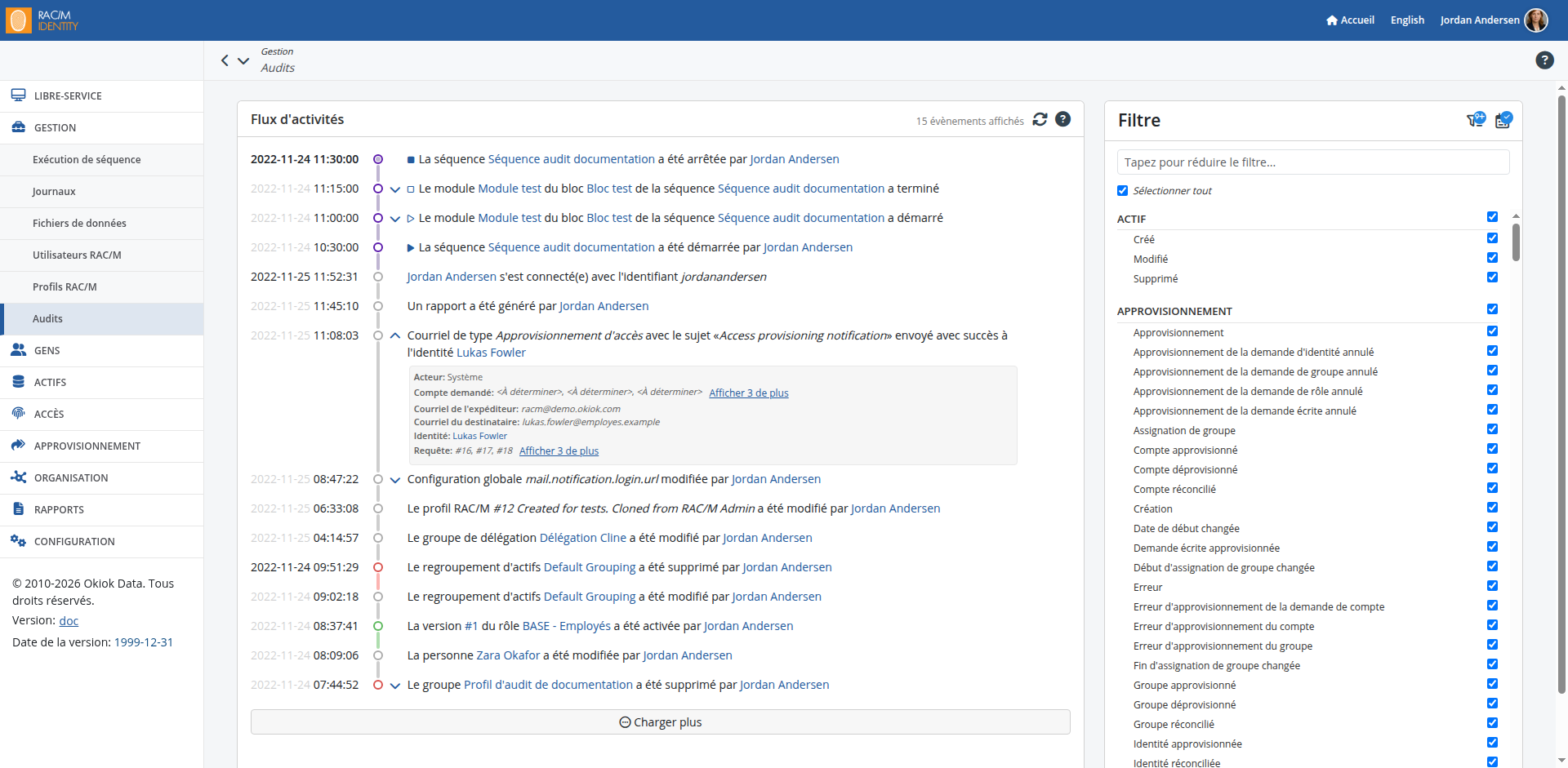This screenshot has width=1568, height=768.
Task: Click the filter search input field
Action: click(x=1312, y=162)
